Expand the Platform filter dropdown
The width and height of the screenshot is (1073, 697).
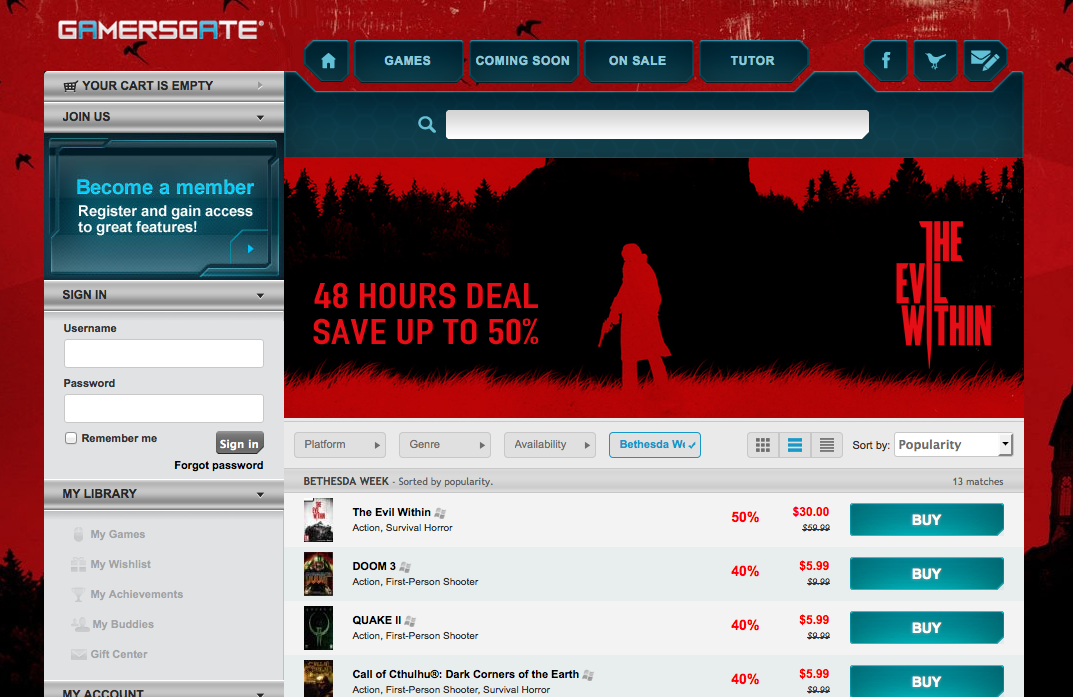[x=340, y=445]
